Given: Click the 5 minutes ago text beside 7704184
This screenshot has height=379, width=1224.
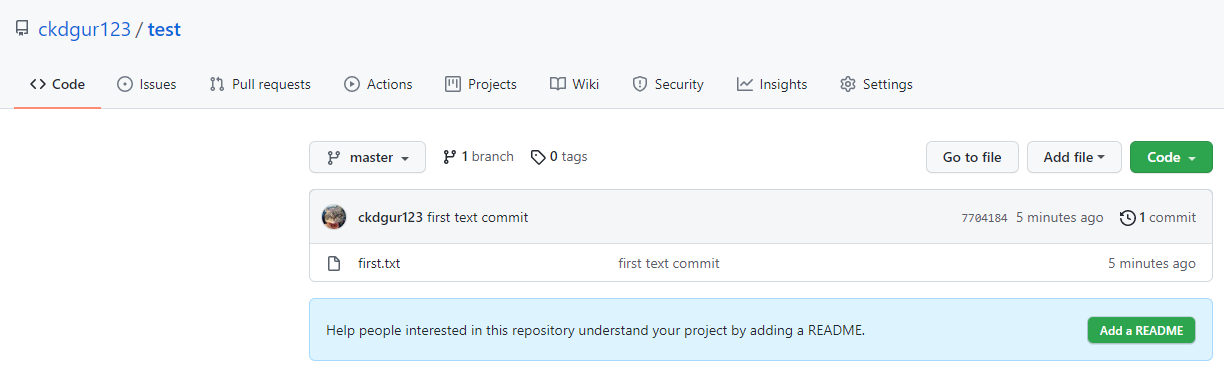Looking at the screenshot, I should tap(1060, 217).
